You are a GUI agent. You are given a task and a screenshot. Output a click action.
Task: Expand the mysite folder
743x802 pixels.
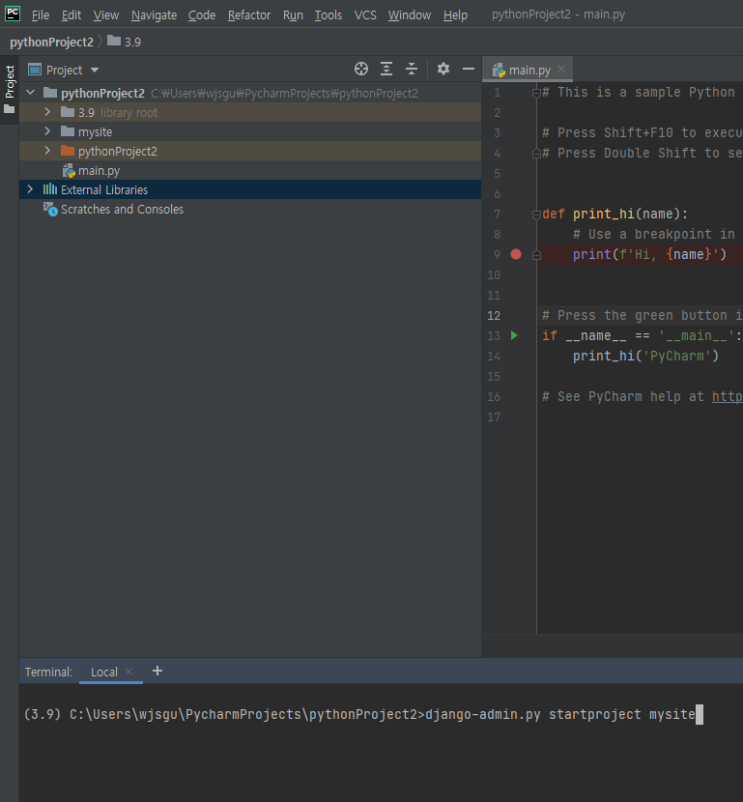click(48, 131)
